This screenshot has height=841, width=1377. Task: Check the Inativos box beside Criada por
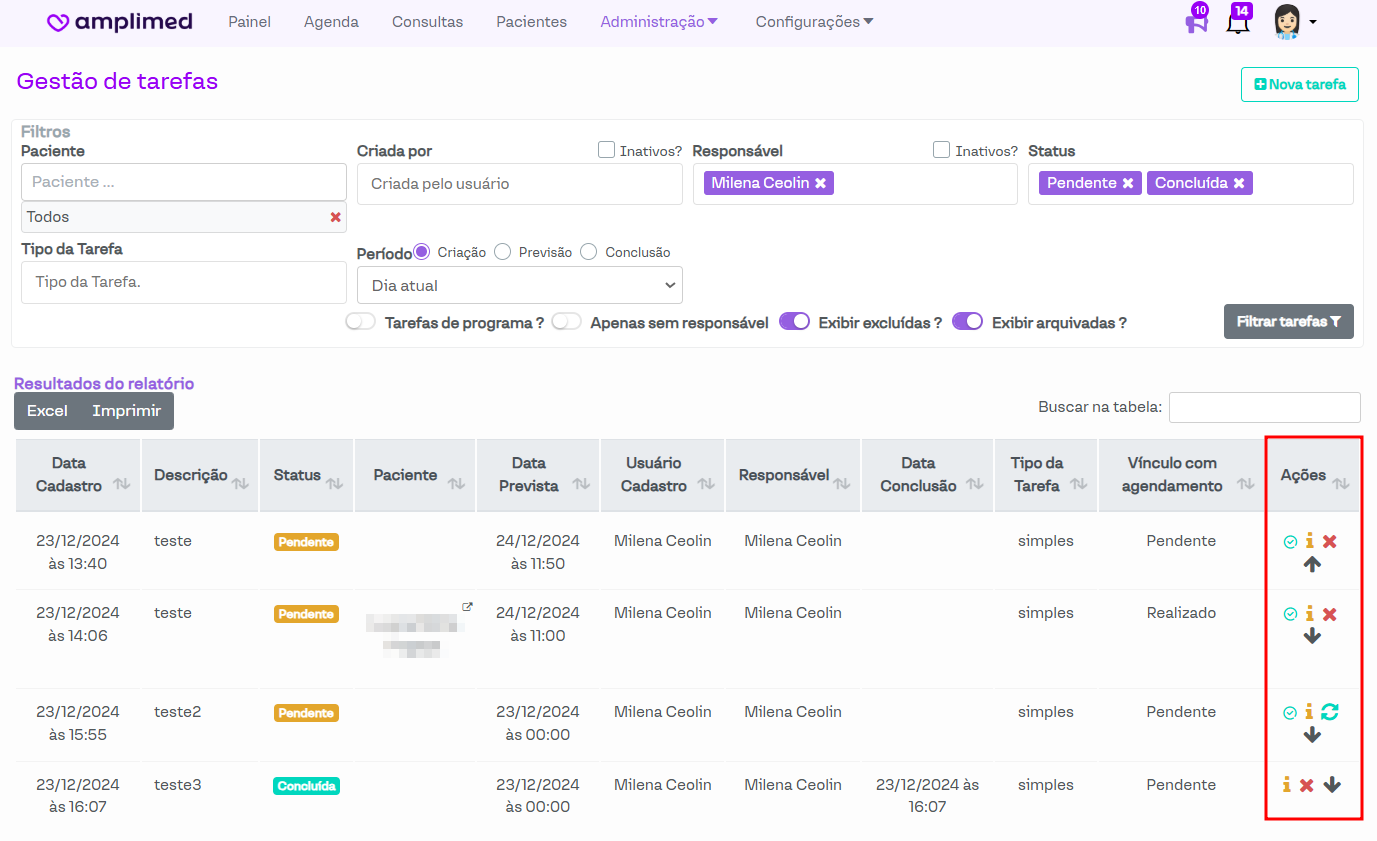[606, 150]
